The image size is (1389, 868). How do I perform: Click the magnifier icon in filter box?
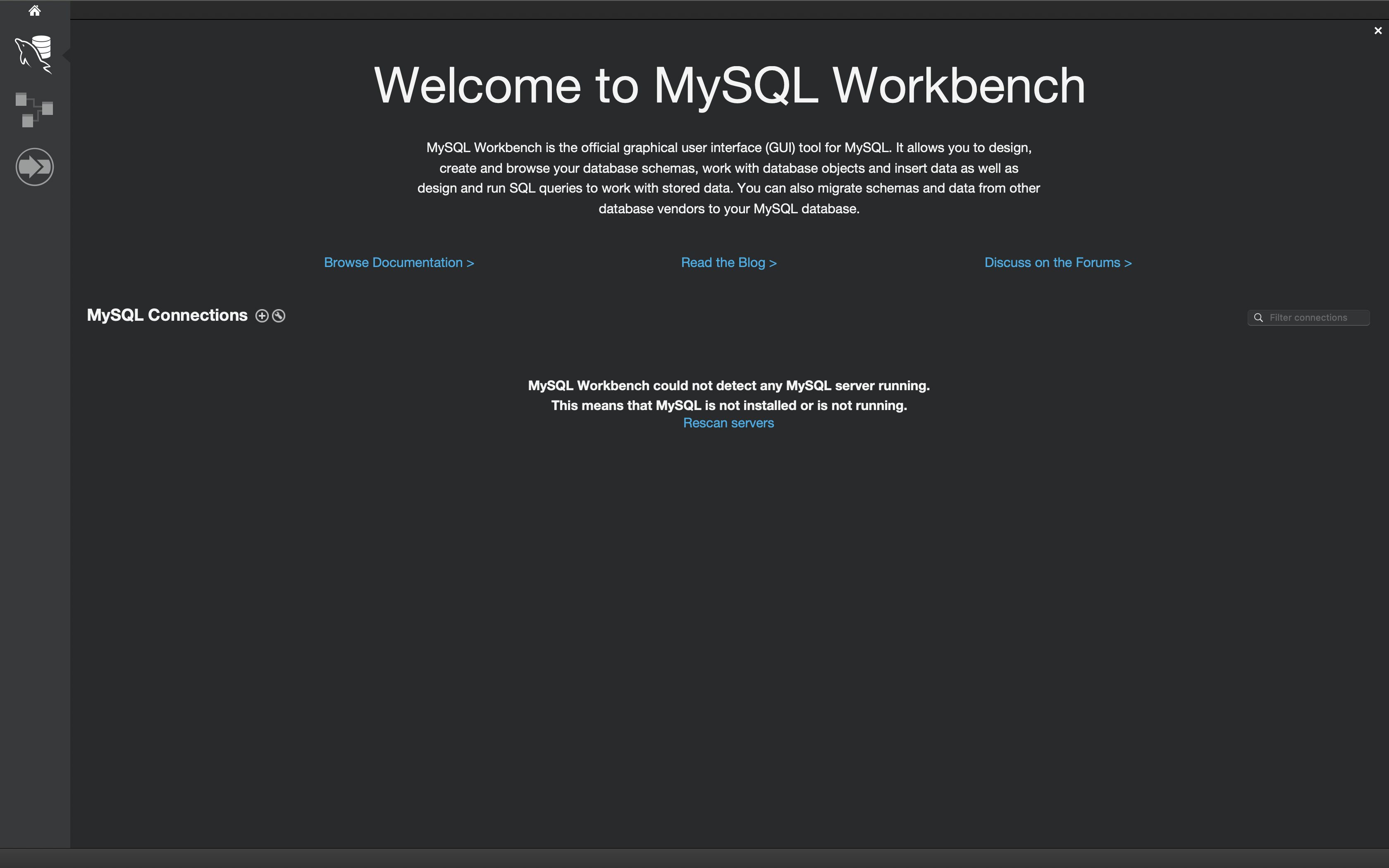(x=1258, y=317)
